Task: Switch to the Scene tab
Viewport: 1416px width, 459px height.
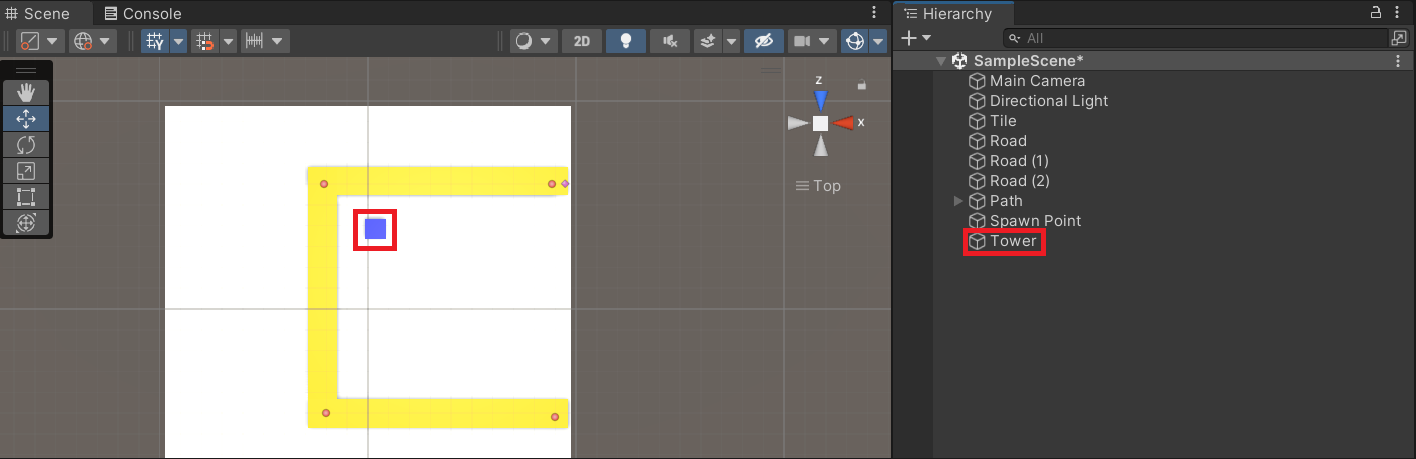Action: coord(47,13)
